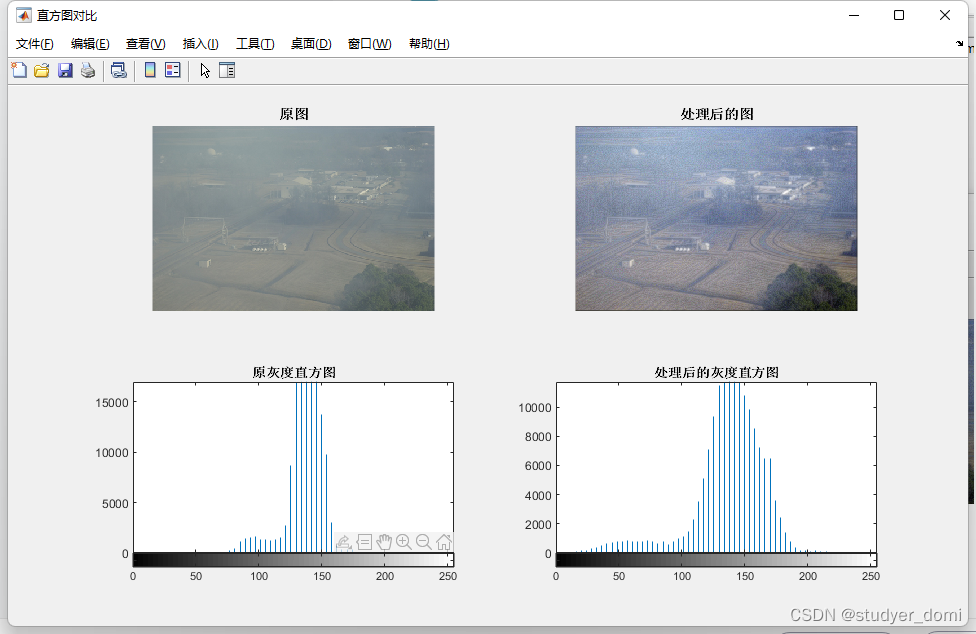Click the New Figure toolbar icon
Screen dimensions: 976x634
click(x=19, y=70)
